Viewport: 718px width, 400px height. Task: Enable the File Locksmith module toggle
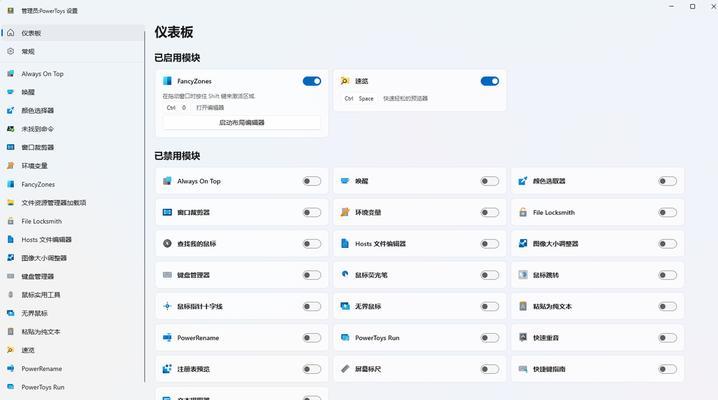click(667, 212)
